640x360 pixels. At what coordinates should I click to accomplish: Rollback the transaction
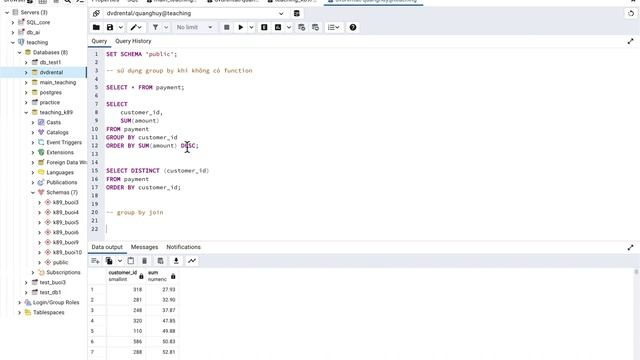316,27
